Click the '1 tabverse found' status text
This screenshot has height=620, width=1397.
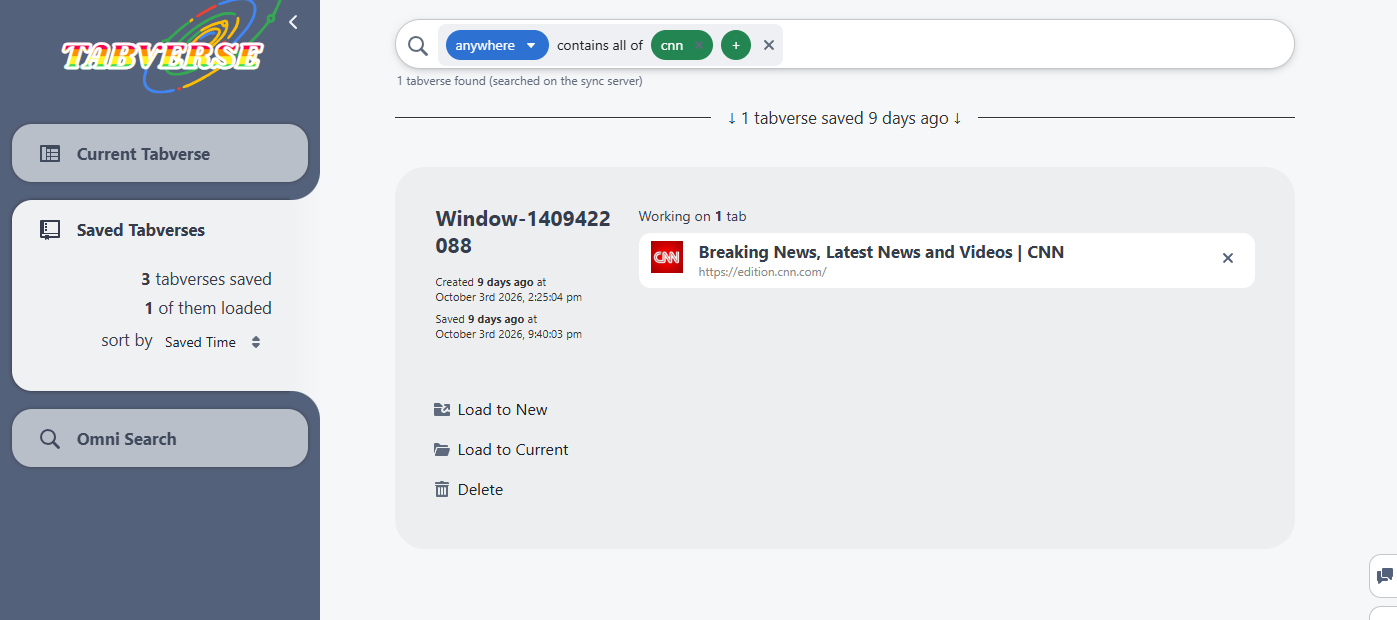tap(519, 81)
